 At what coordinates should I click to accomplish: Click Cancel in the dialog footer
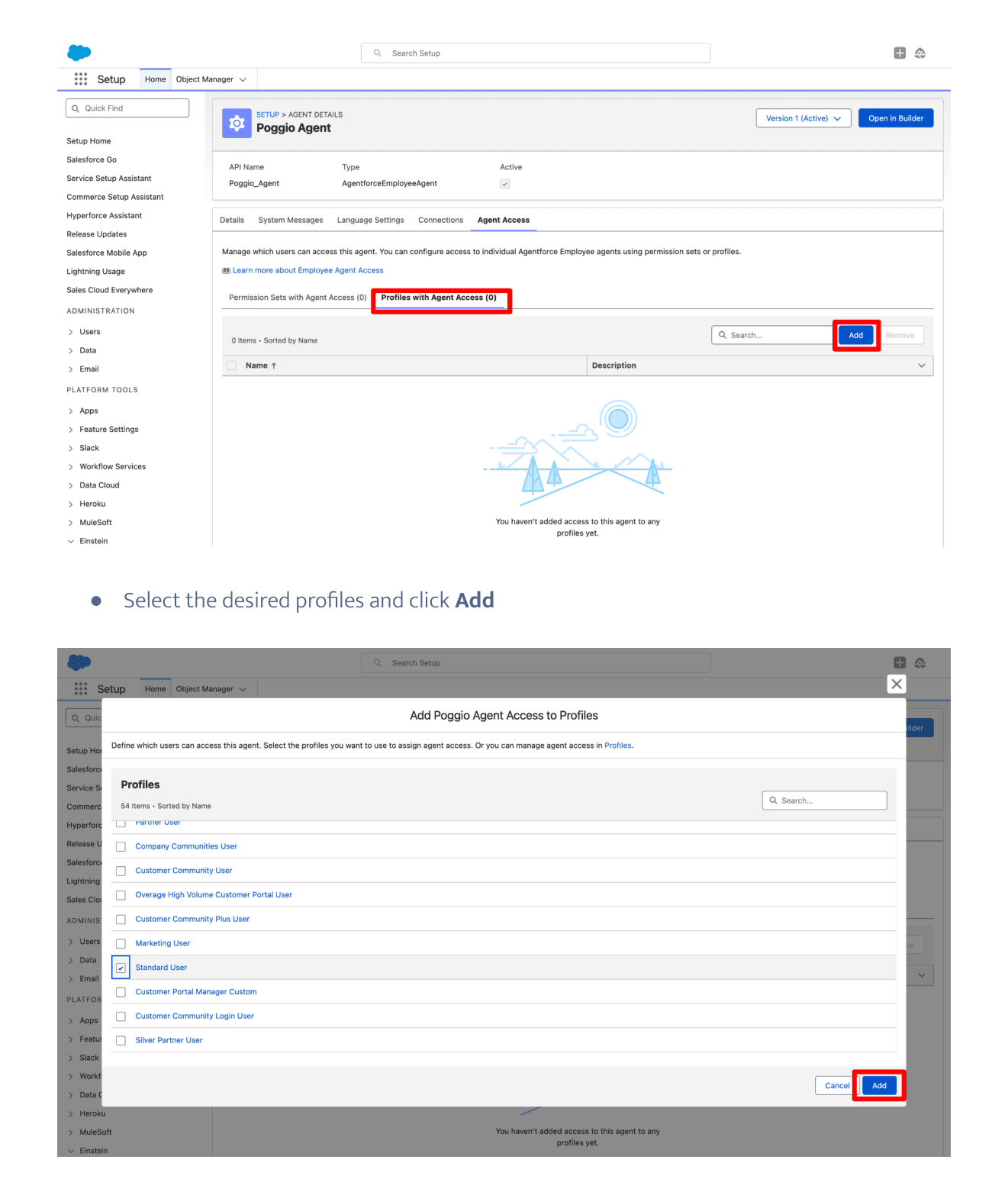(837, 1086)
